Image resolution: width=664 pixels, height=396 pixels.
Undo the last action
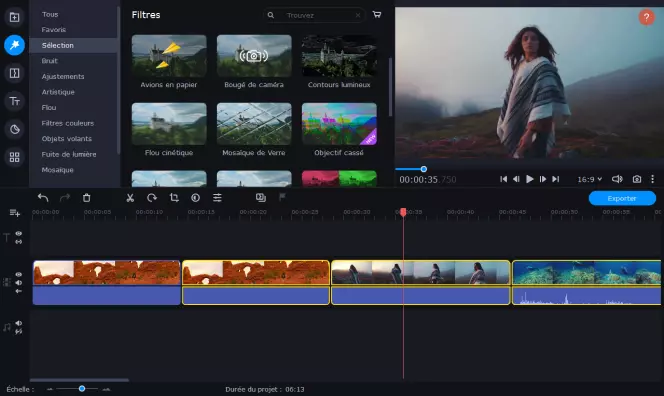[x=43, y=198]
